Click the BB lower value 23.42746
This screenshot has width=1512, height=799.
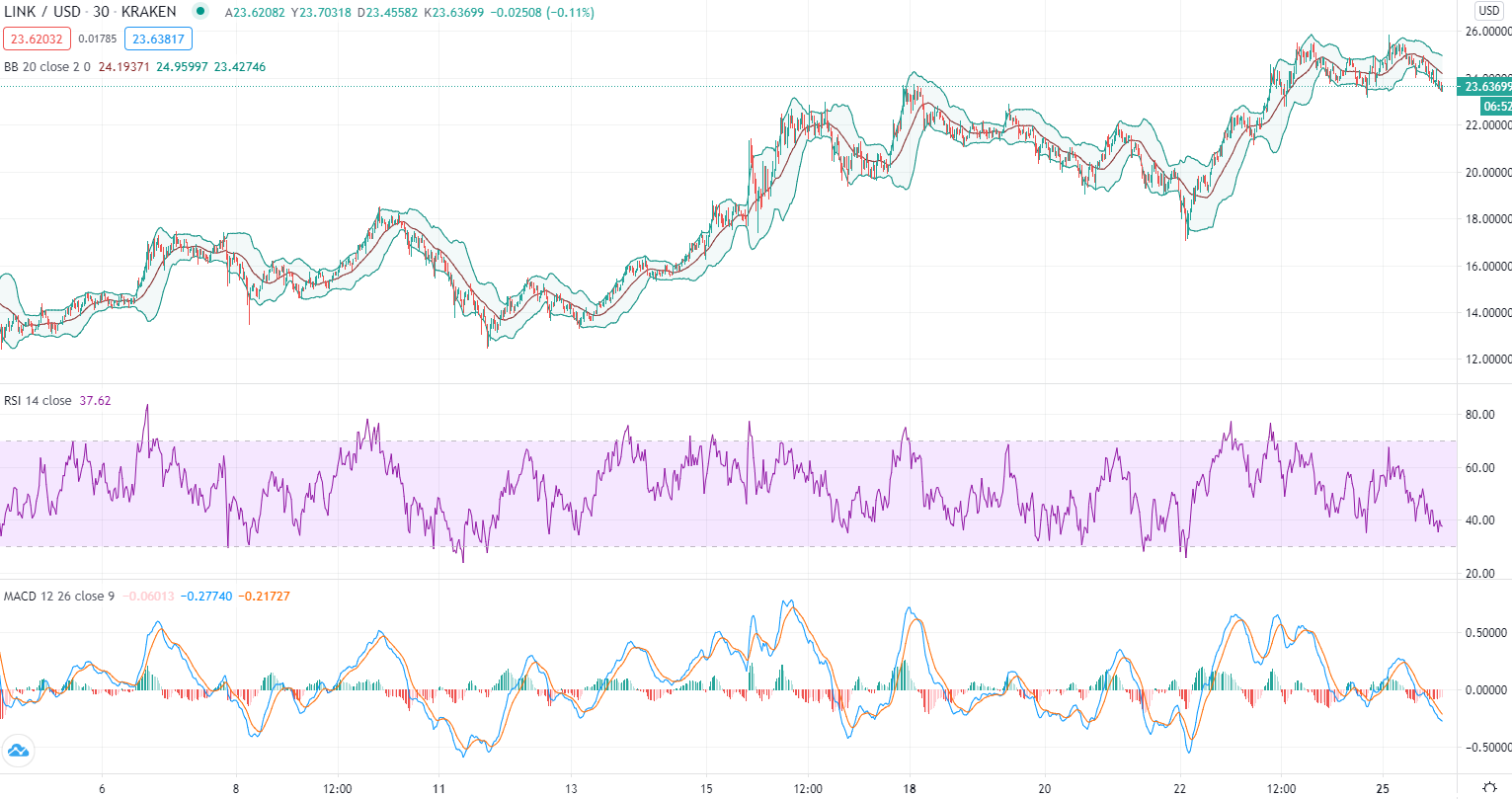(240, 67)
